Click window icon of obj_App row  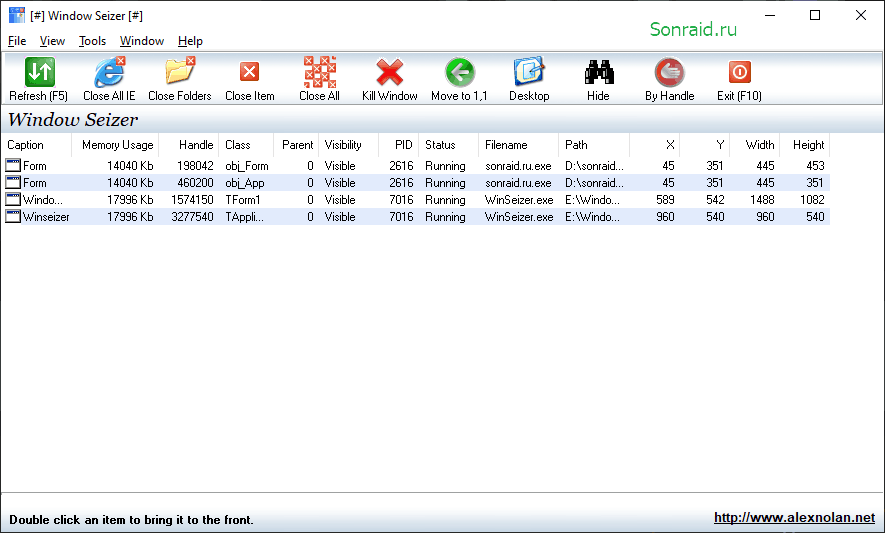pos(13,182)
